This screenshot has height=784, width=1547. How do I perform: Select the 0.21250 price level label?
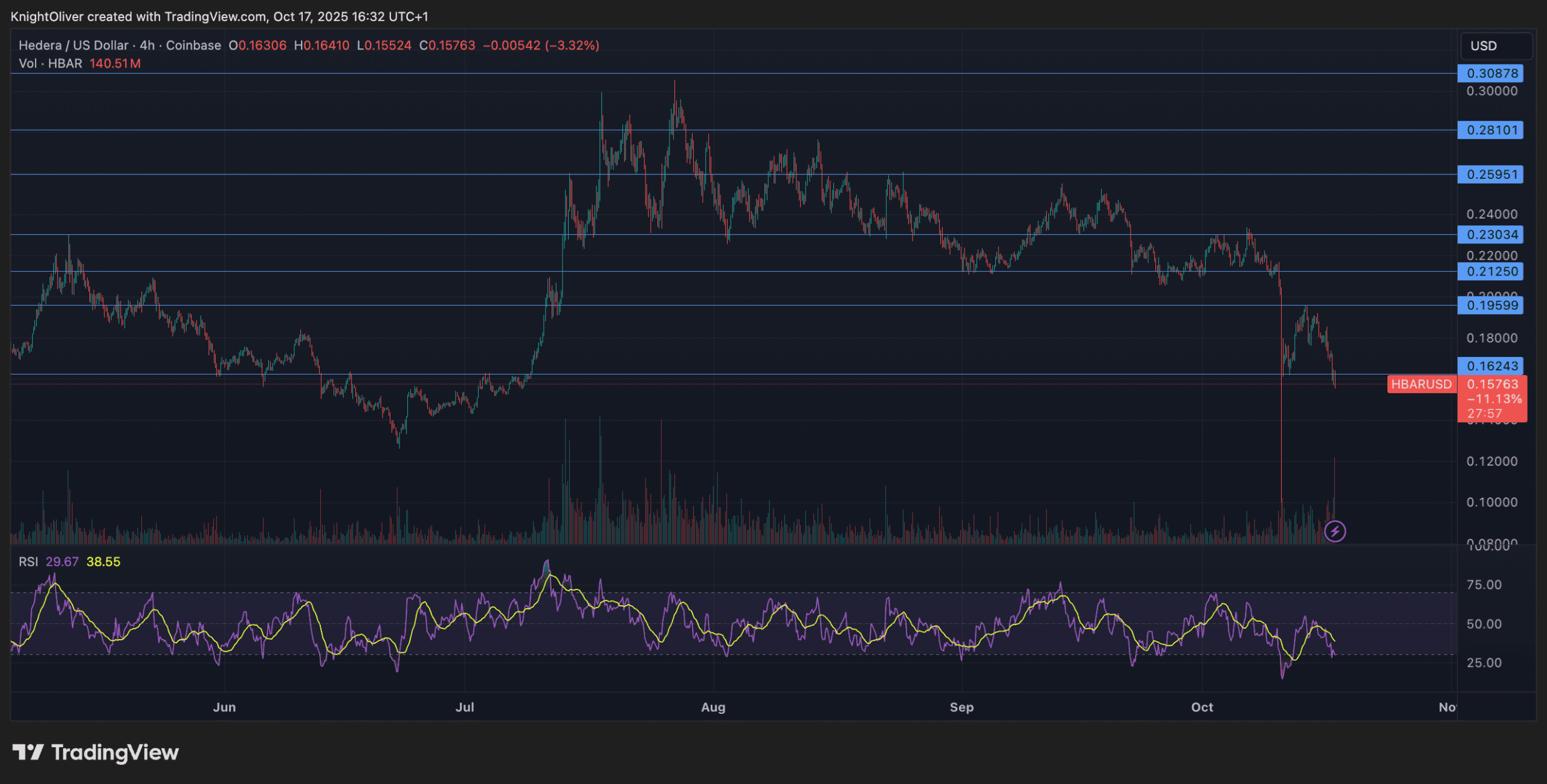coord(1490,271)
